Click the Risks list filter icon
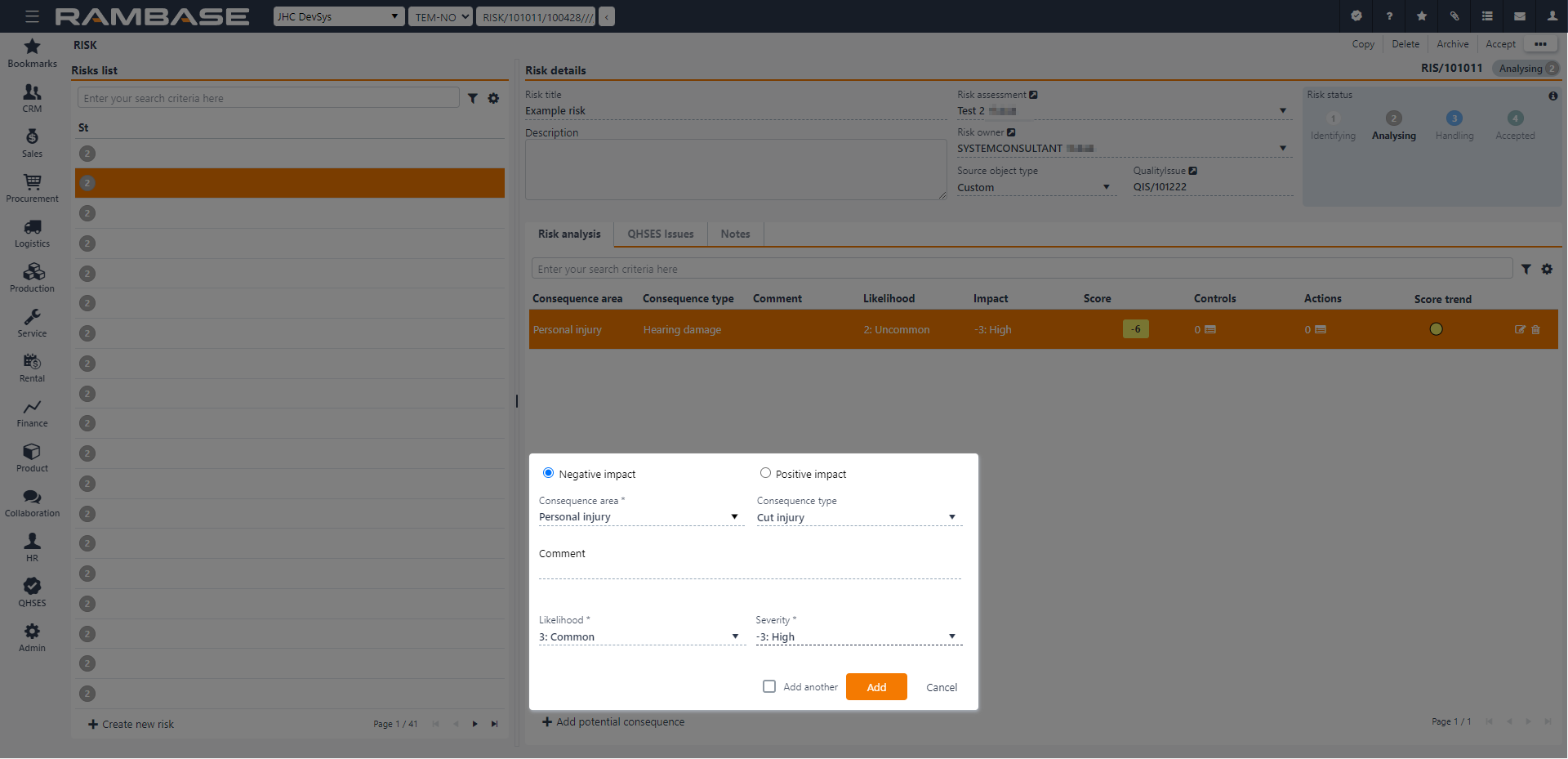 [x=473, y=99]
